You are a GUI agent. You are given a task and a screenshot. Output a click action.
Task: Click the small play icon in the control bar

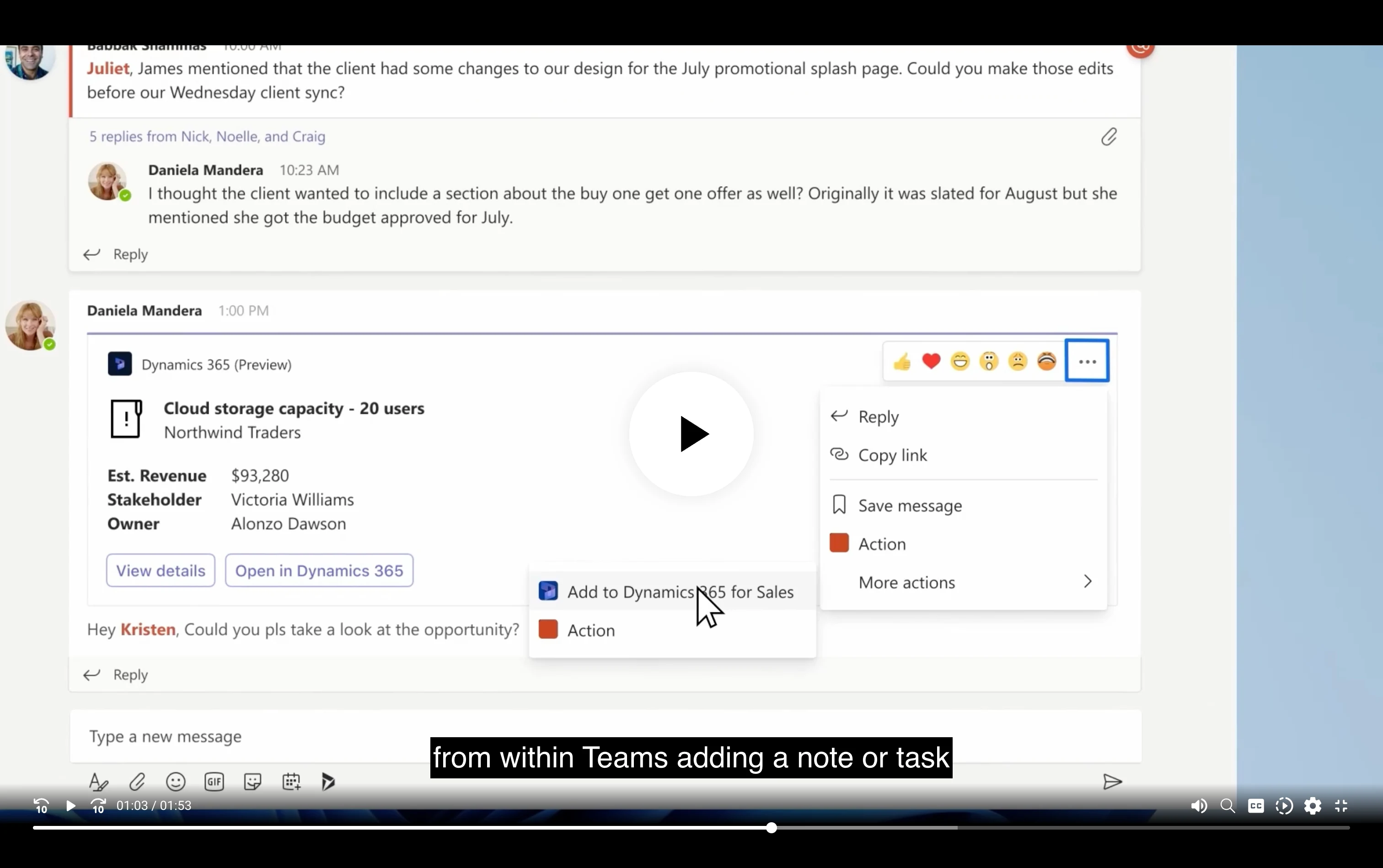(x=70, y=806)
